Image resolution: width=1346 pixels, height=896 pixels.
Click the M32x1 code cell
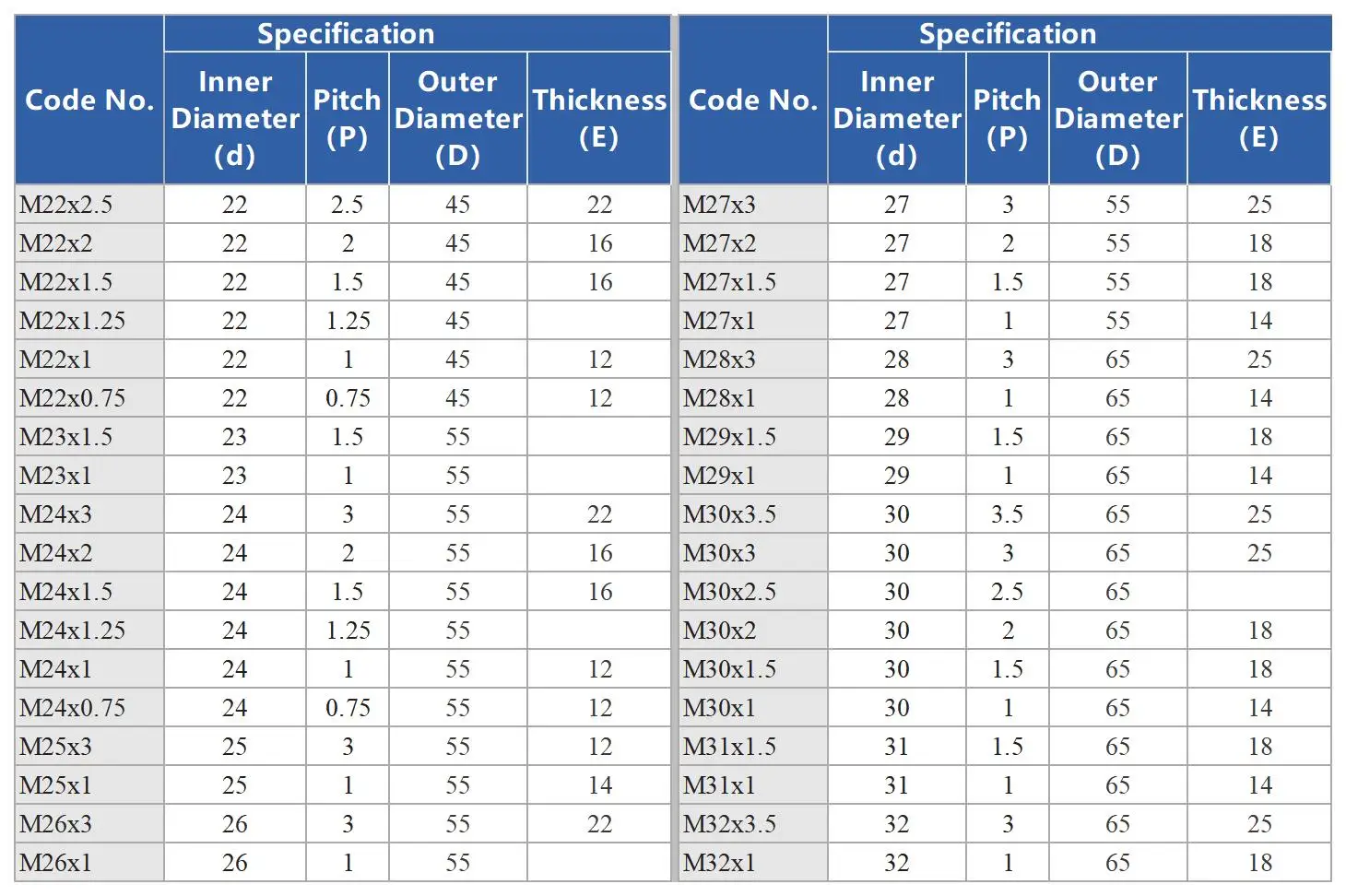pos(753,863)
